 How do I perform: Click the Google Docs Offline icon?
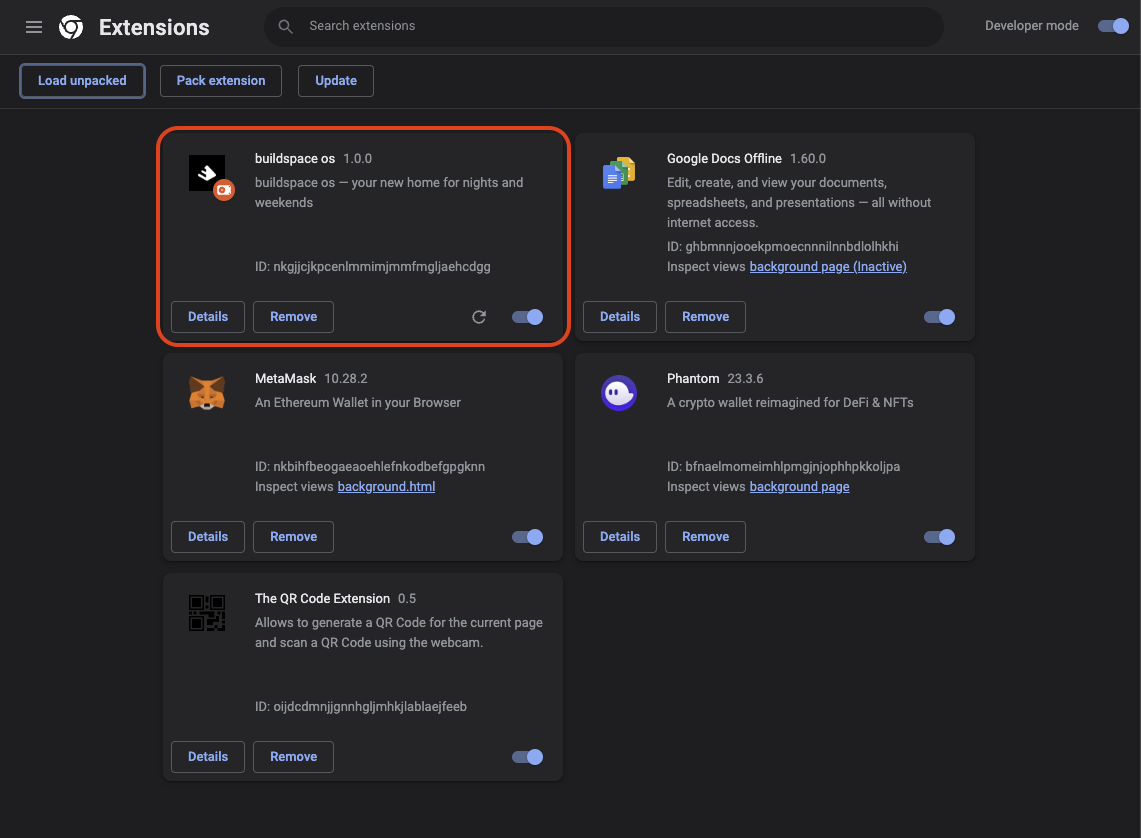point(619,174)
